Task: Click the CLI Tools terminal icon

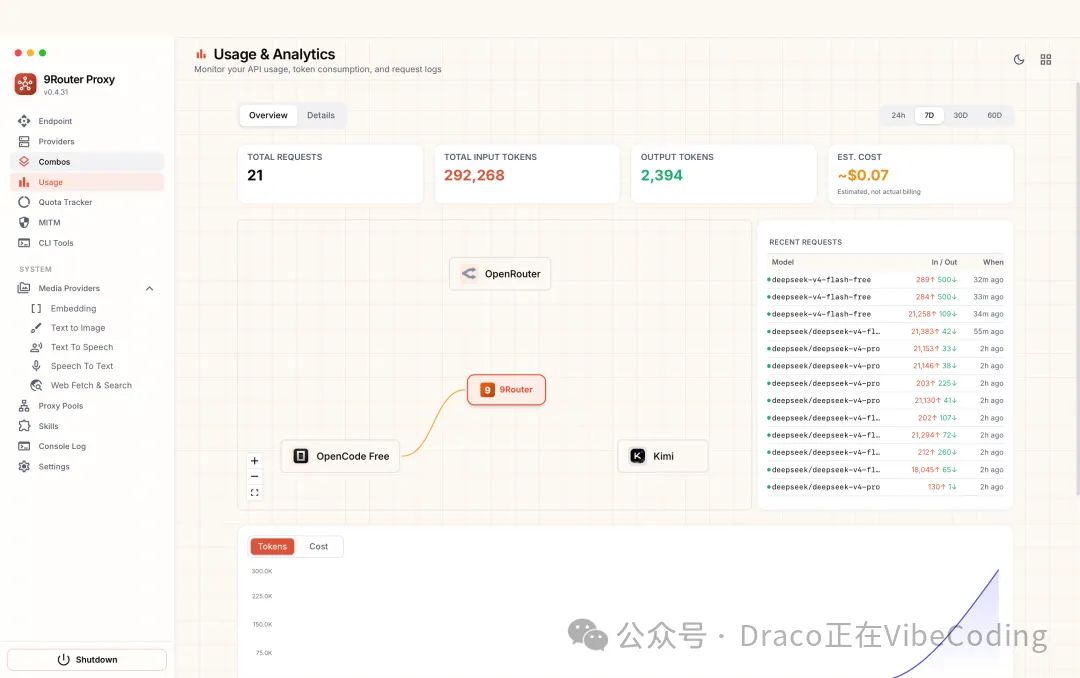Action: click(24, 243)
